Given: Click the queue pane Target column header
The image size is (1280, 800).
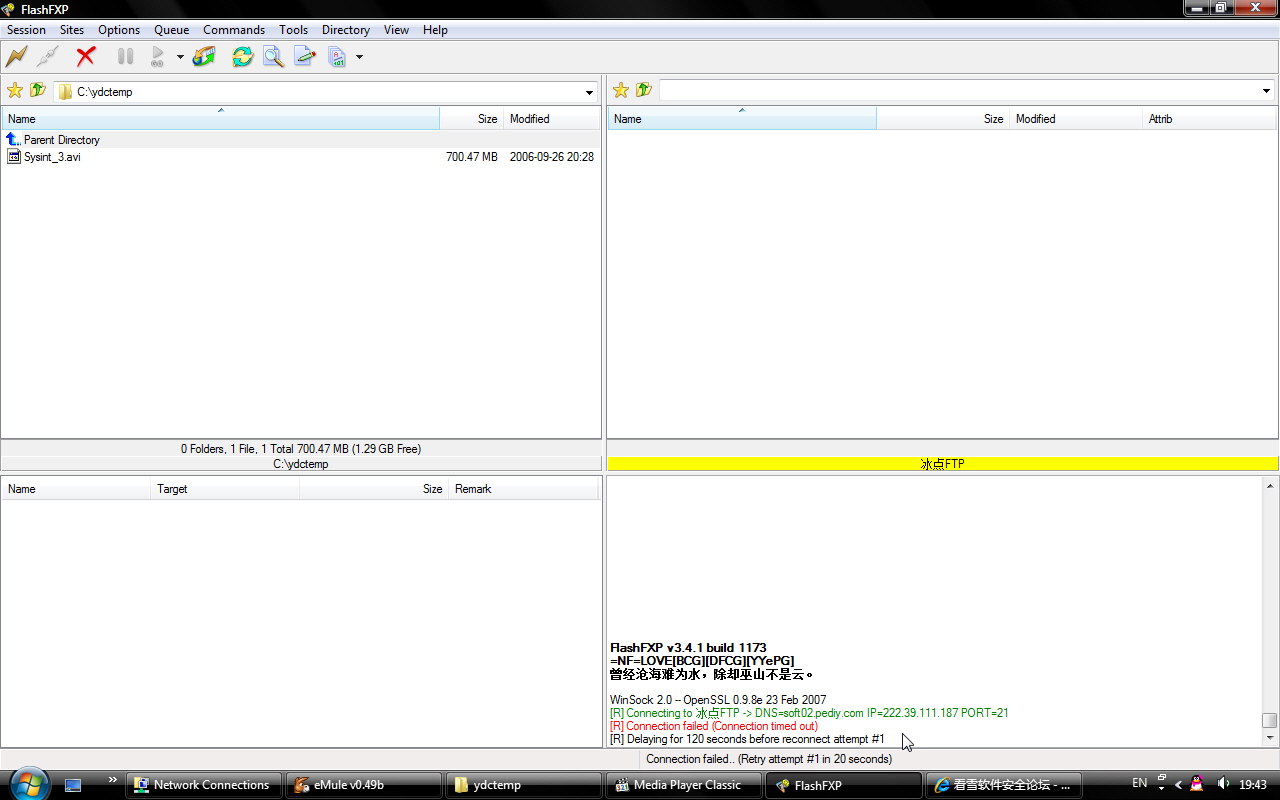Looking at the screenshot, I should pyautogui.click(x=225, y=489).
